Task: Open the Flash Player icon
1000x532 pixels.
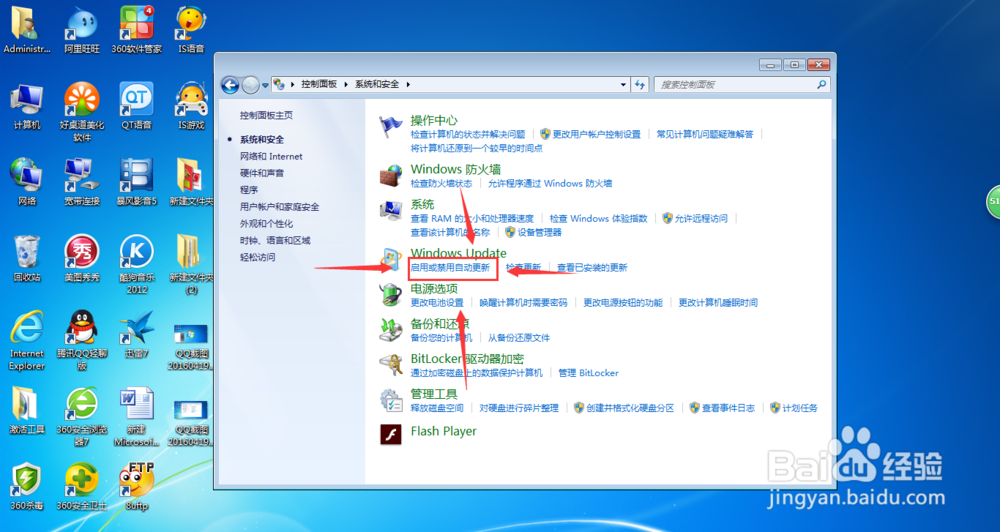Action: point(390,434)
